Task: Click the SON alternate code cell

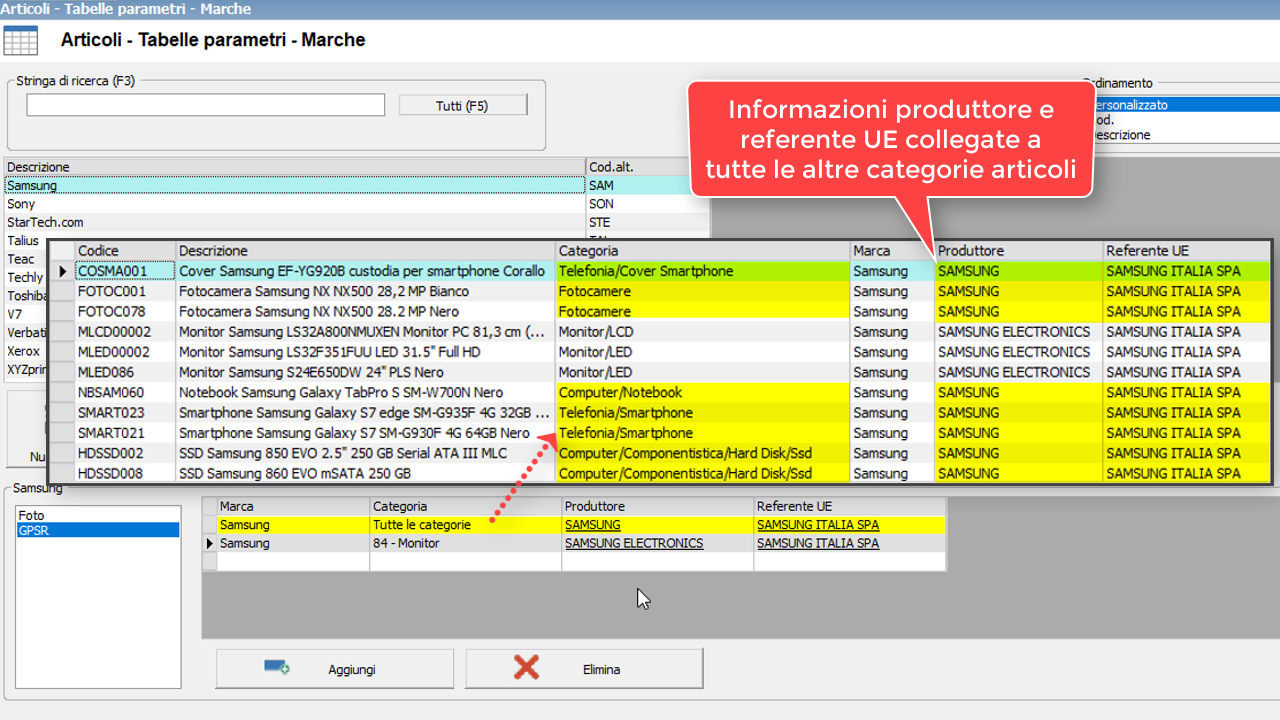Action: 647,204
